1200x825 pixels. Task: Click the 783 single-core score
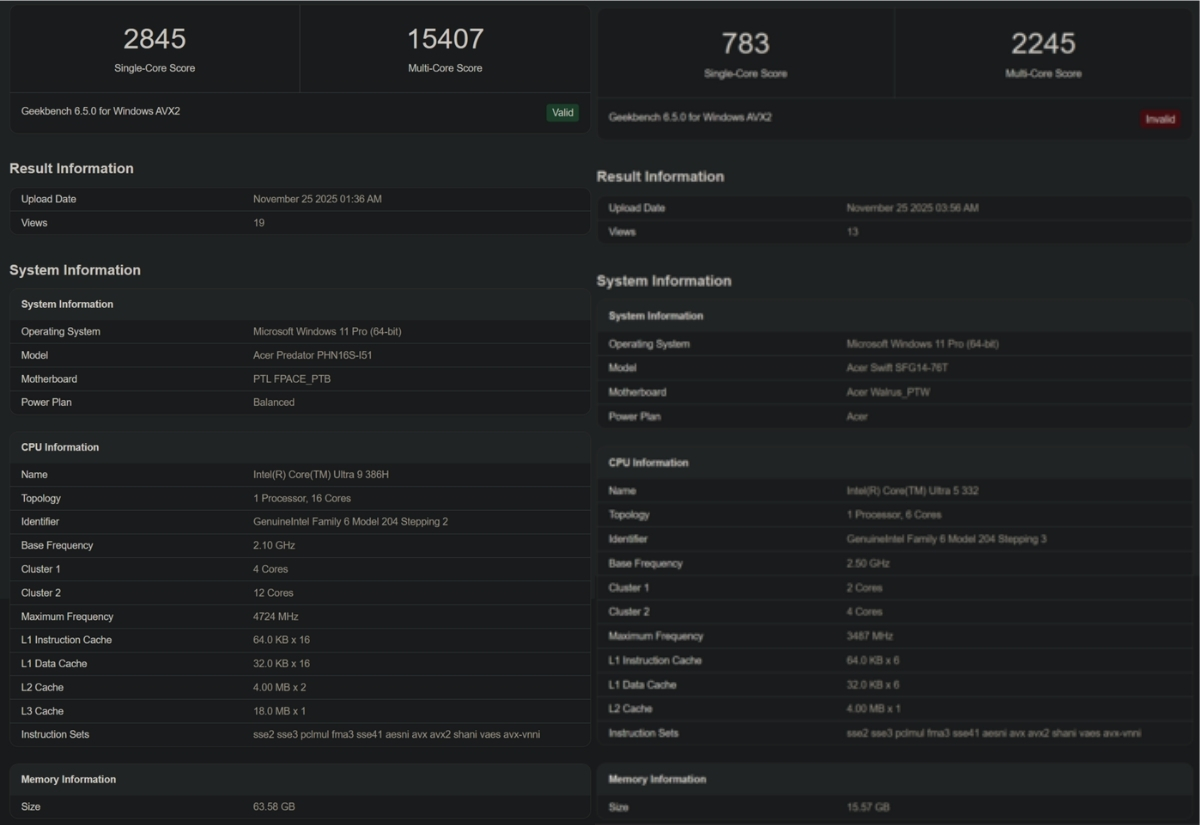point(745,44)
